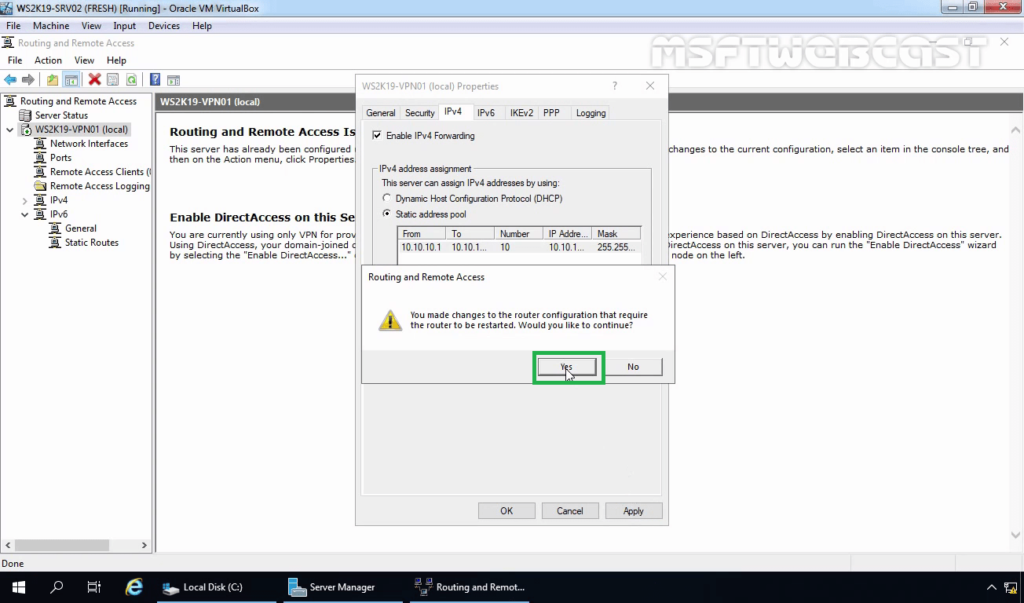Collapse the IPv6 tree node arrow
This screenshot has height=603, width=1024.
(x=25, y=214)
